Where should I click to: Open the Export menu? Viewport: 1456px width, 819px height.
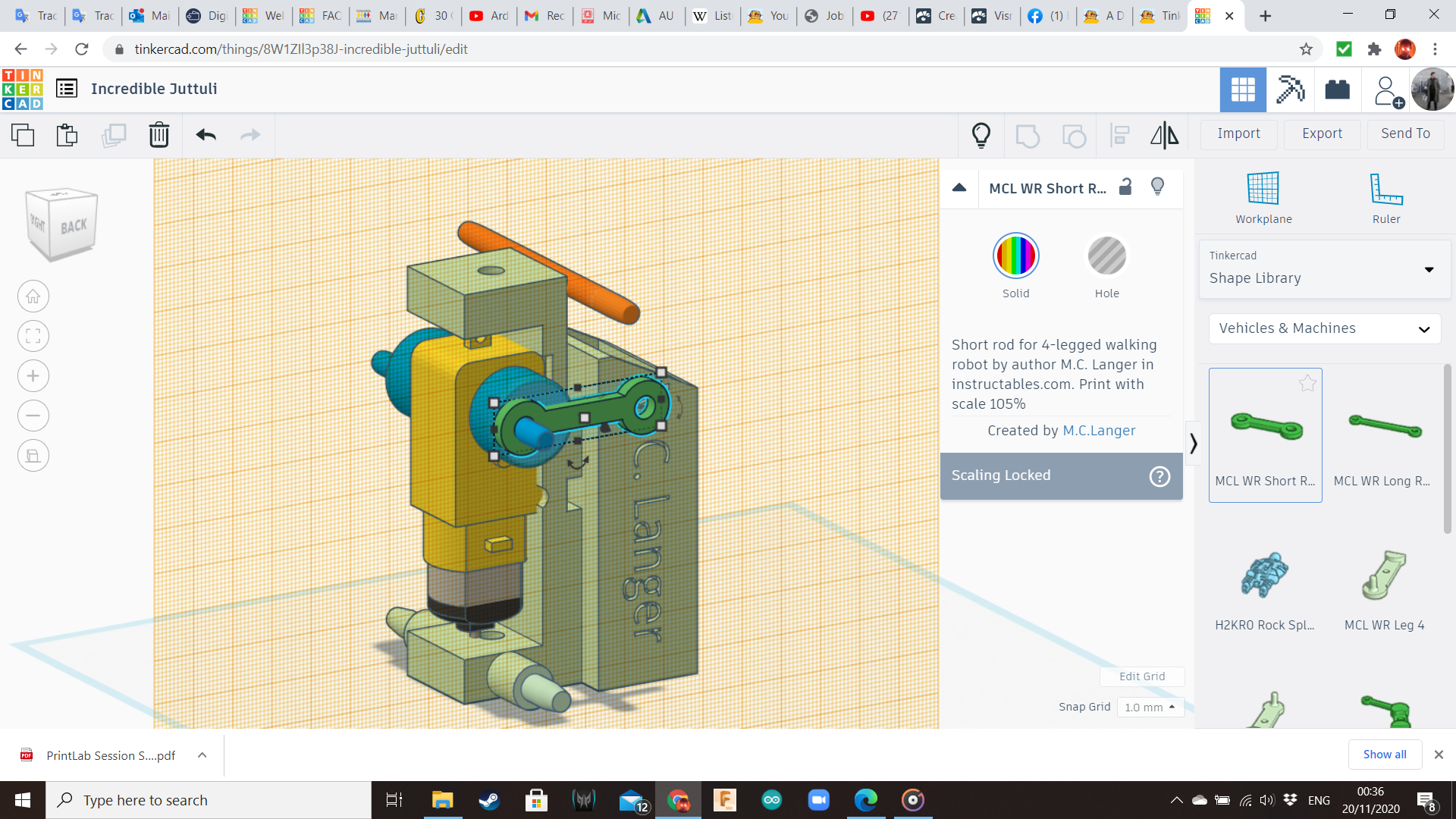1322,133
